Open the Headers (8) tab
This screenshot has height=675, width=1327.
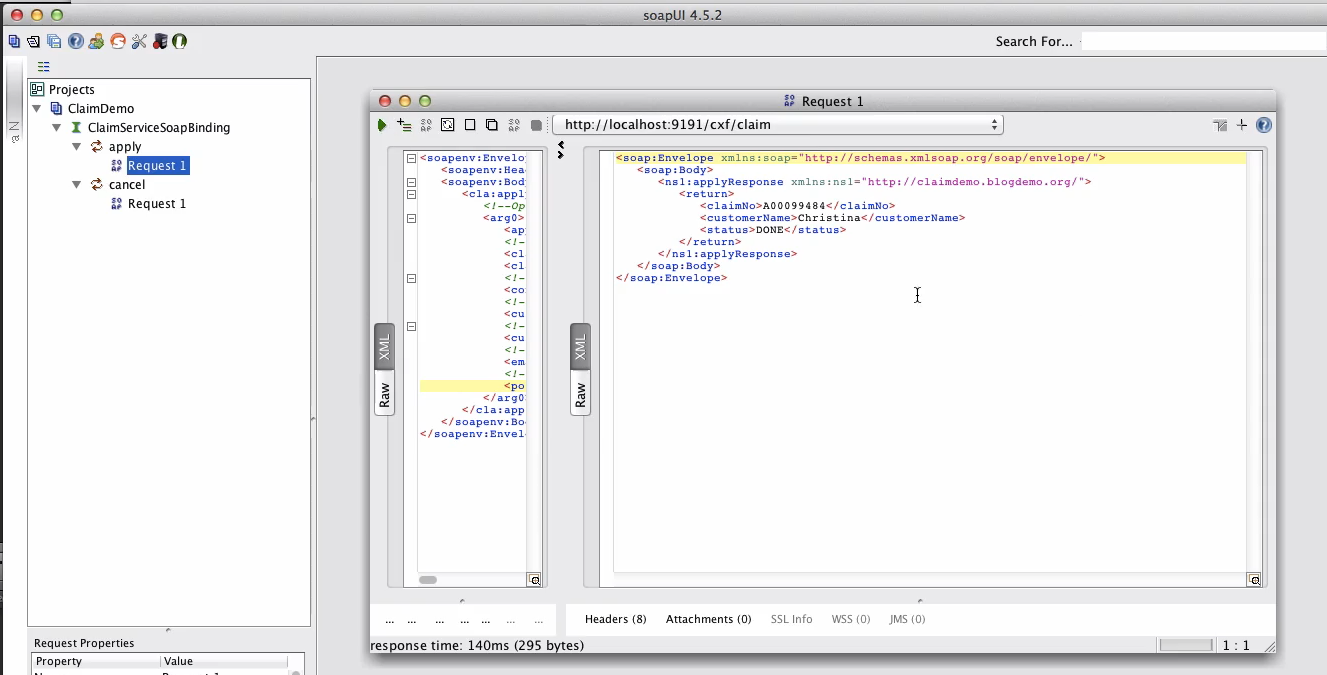coord(616,619)
